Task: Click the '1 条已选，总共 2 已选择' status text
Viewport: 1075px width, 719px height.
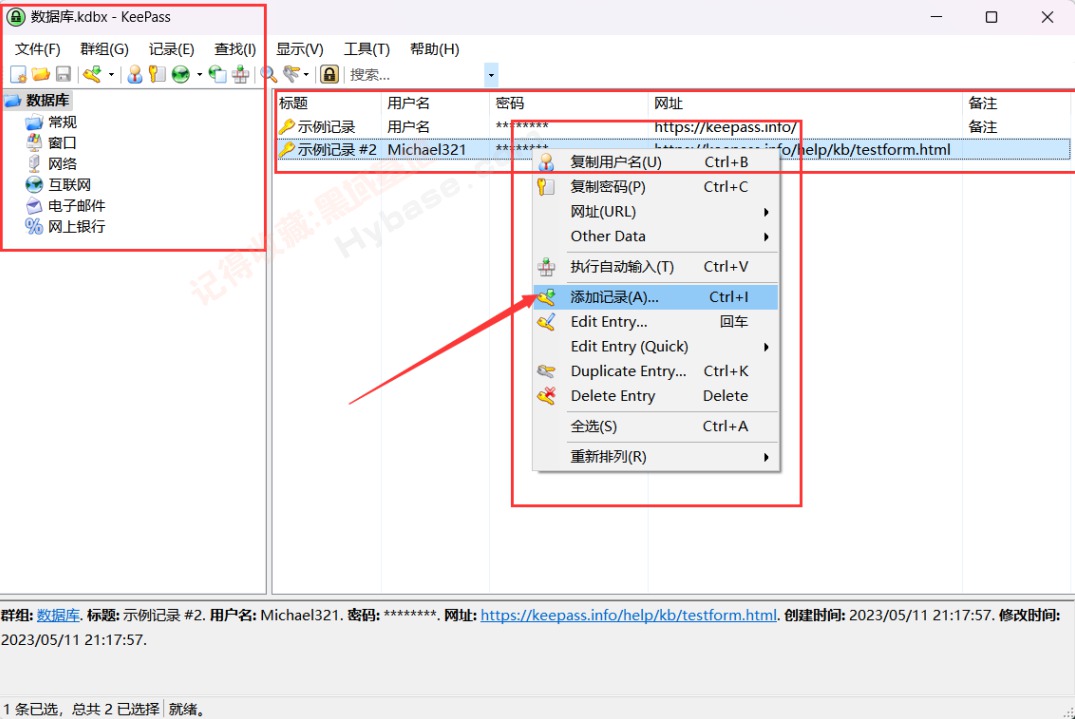Action: click(x=81, y=709)
